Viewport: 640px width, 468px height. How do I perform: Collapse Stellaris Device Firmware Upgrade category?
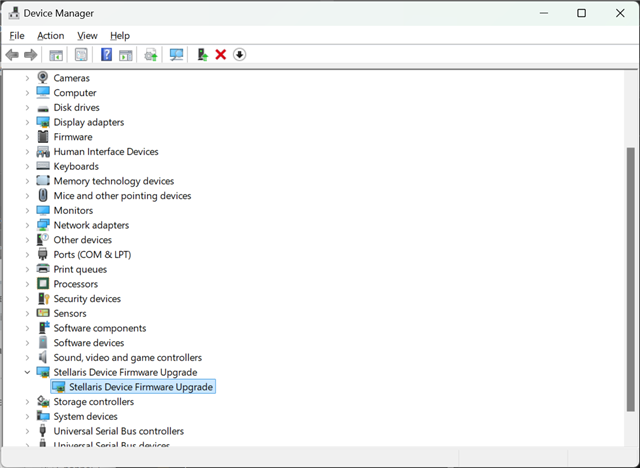[27, 372]
